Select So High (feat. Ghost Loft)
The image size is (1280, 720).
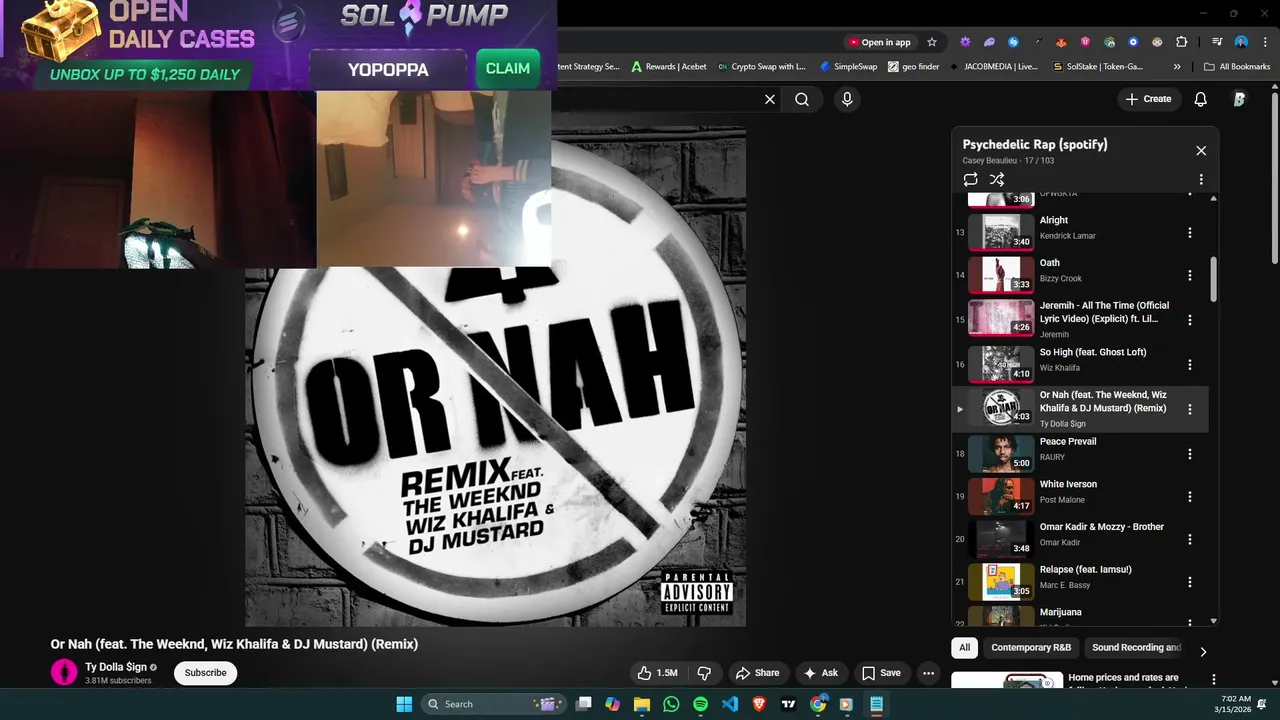point(1078,364)
